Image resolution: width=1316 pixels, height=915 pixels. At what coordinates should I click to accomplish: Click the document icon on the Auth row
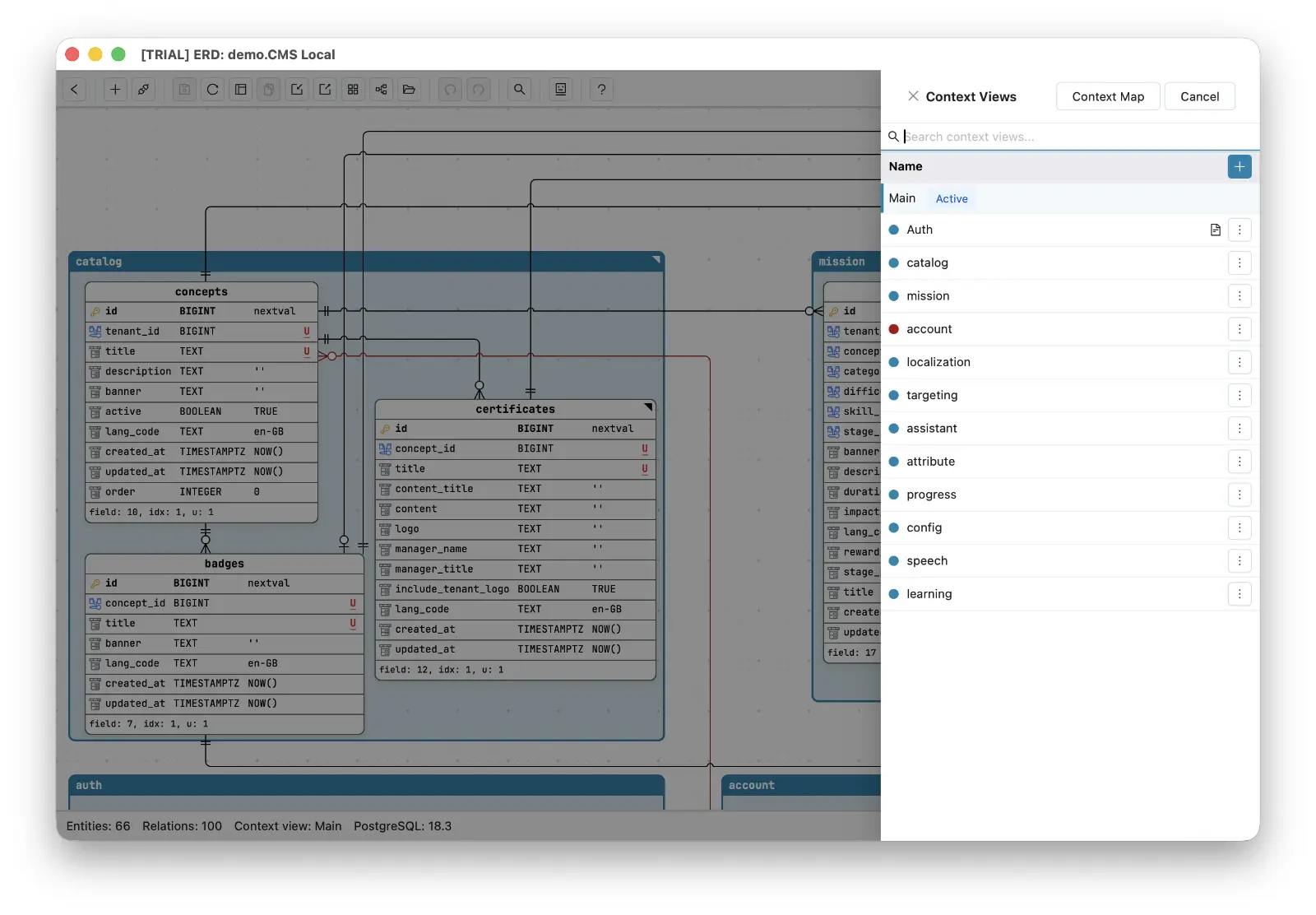pos(1216,230)
